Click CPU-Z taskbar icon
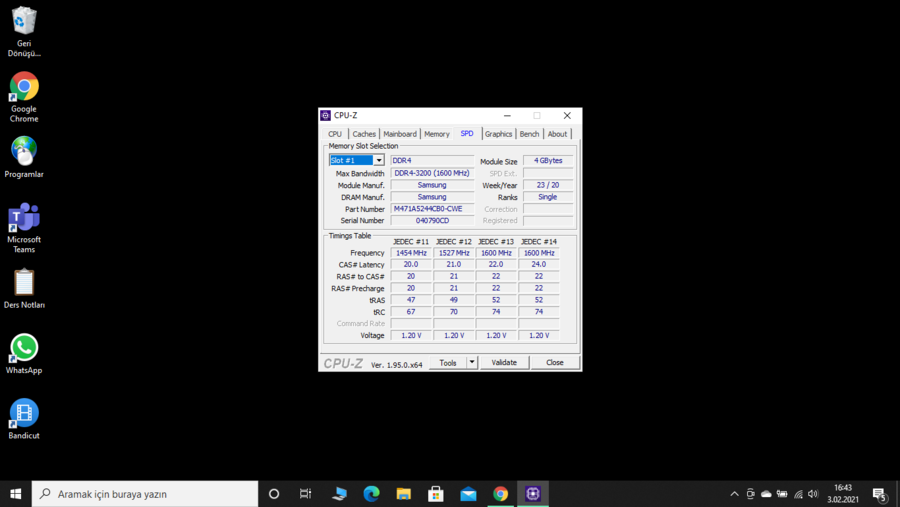This screenshot has width=900, height=507. click(533, 494)
